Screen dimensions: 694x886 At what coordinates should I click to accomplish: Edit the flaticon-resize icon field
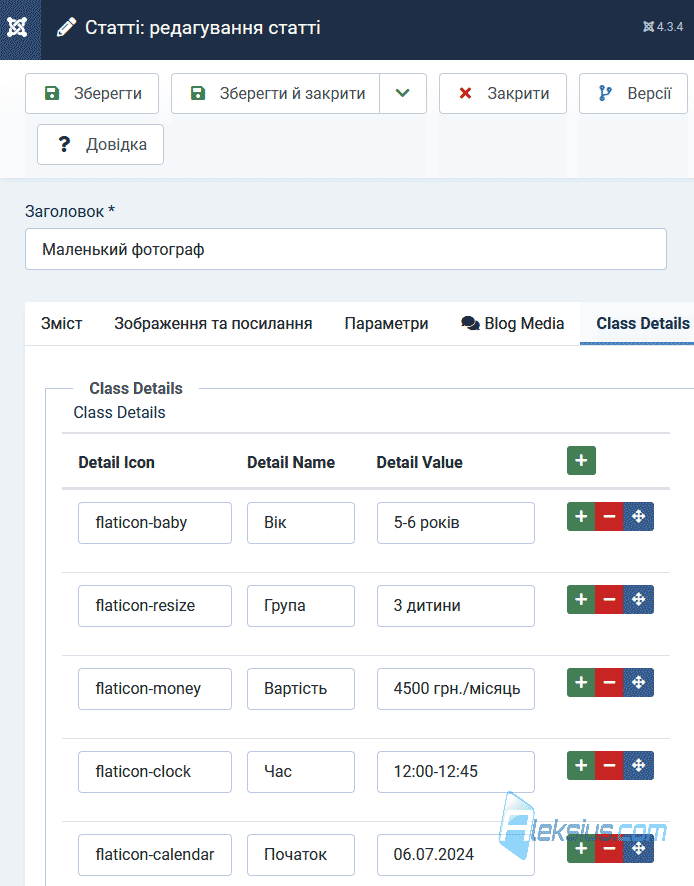[x=155, y=606]
